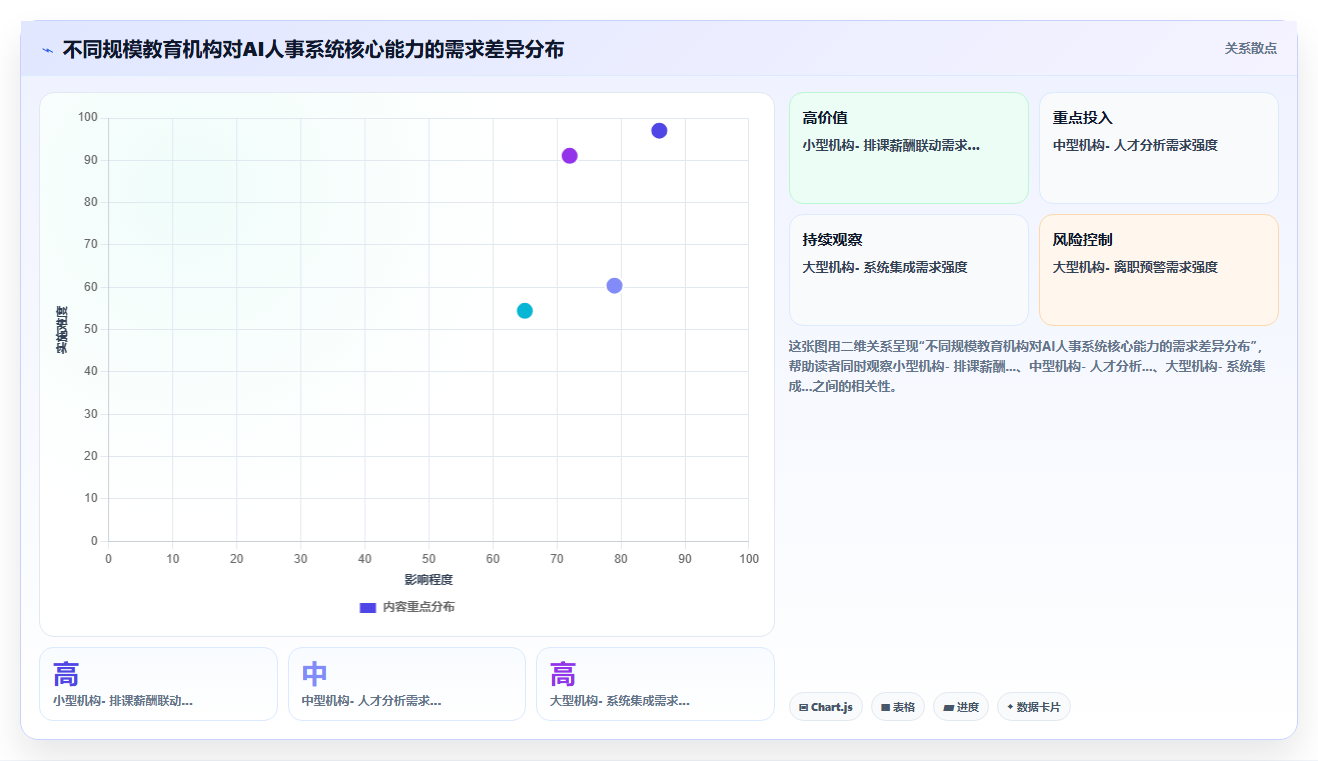
Task: Open the 高价值 card
Action: pyautogui.click(x=909, y=148)
